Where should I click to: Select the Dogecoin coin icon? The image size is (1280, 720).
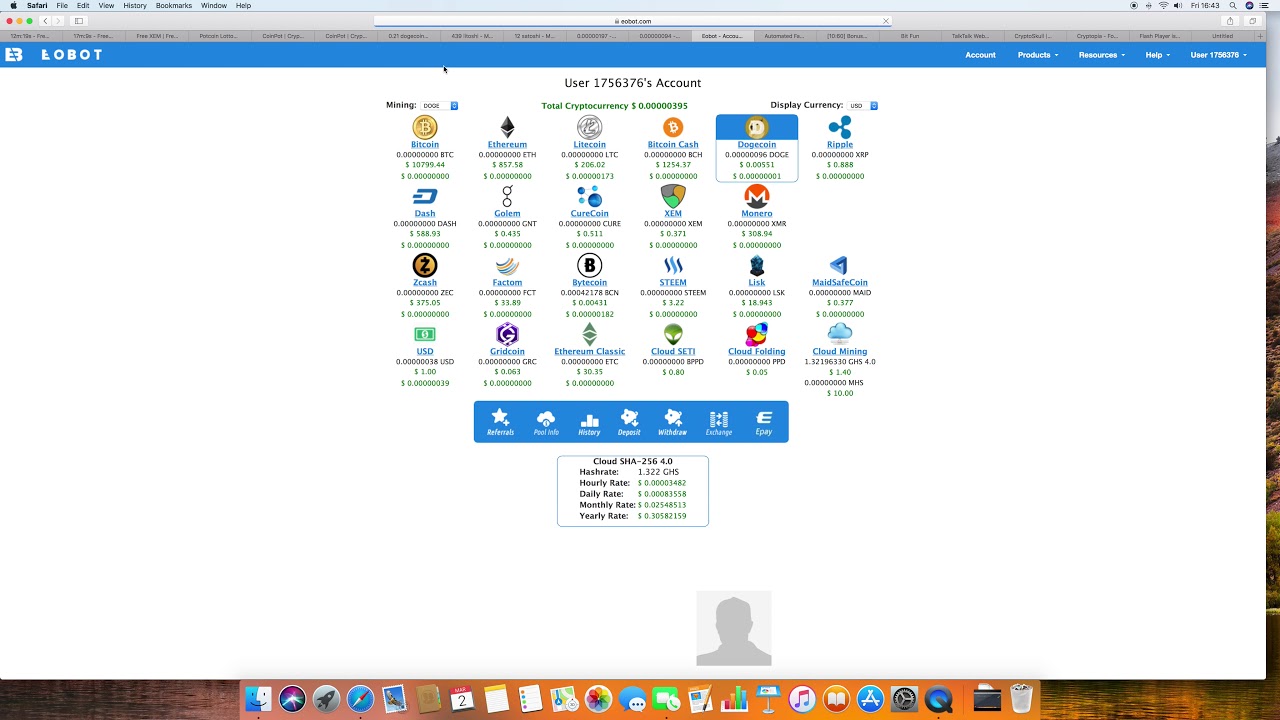tap(757, 127)
